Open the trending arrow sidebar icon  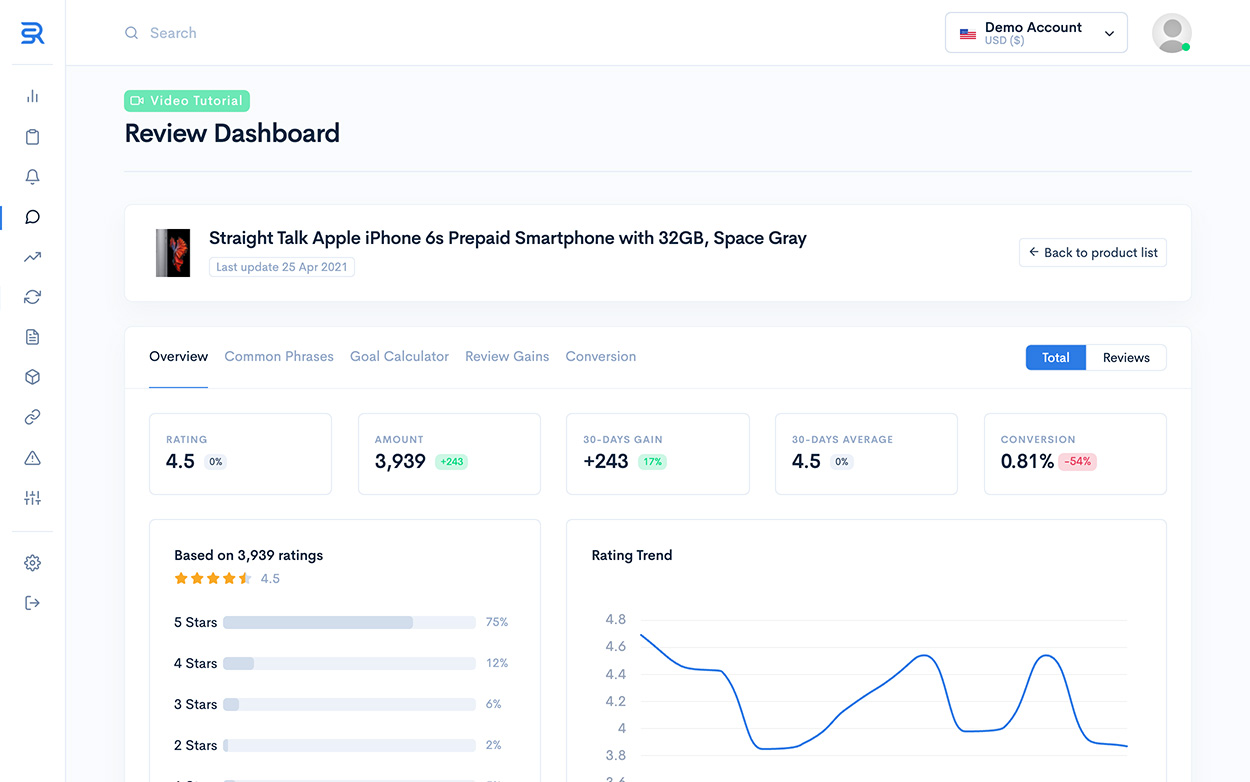click(33, 257)
